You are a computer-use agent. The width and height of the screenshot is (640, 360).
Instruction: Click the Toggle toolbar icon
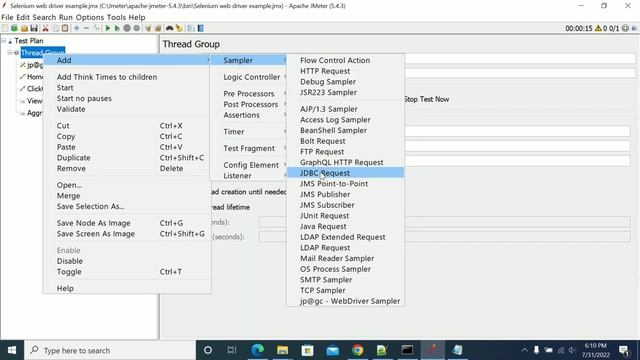point(96,28)
